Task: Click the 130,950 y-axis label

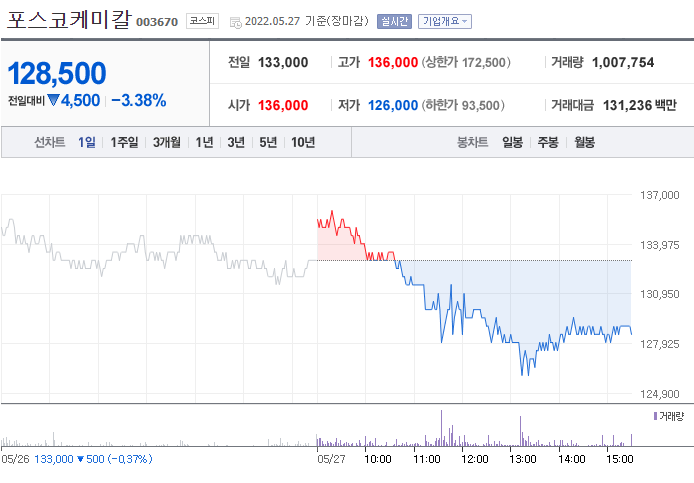Action: (x=659, y=294)
